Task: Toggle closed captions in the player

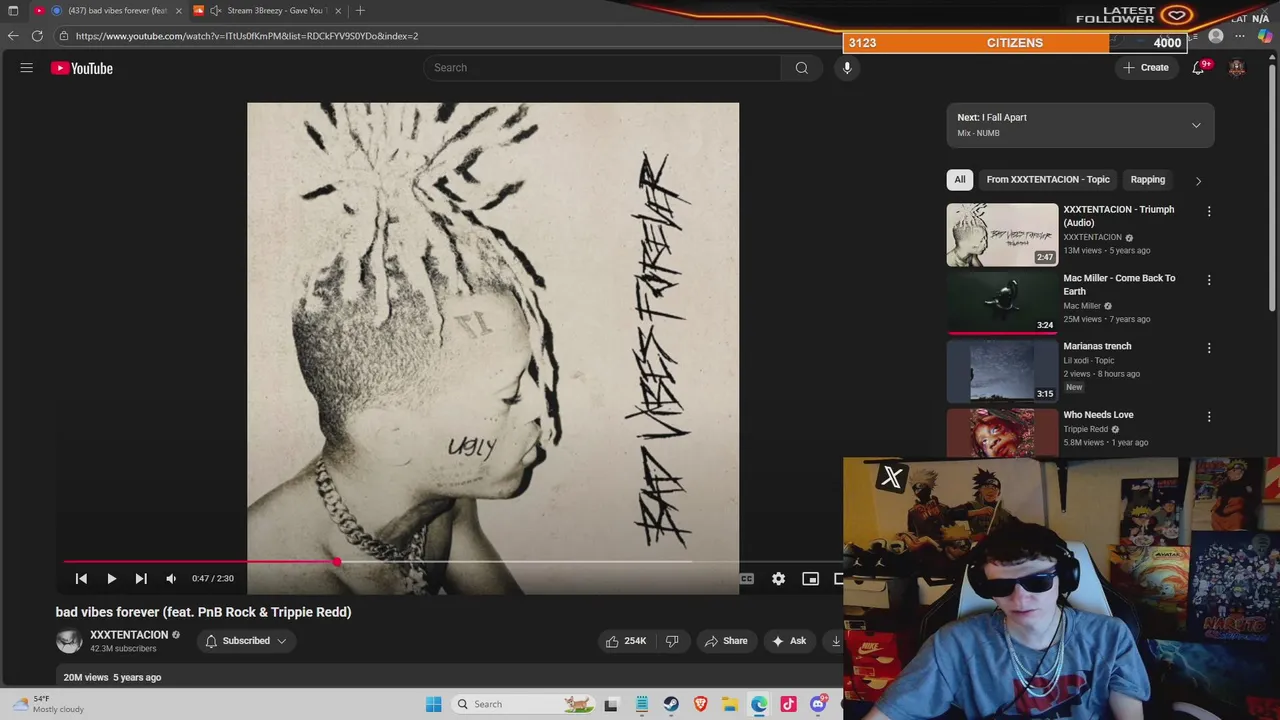Action: click(746, 578)
